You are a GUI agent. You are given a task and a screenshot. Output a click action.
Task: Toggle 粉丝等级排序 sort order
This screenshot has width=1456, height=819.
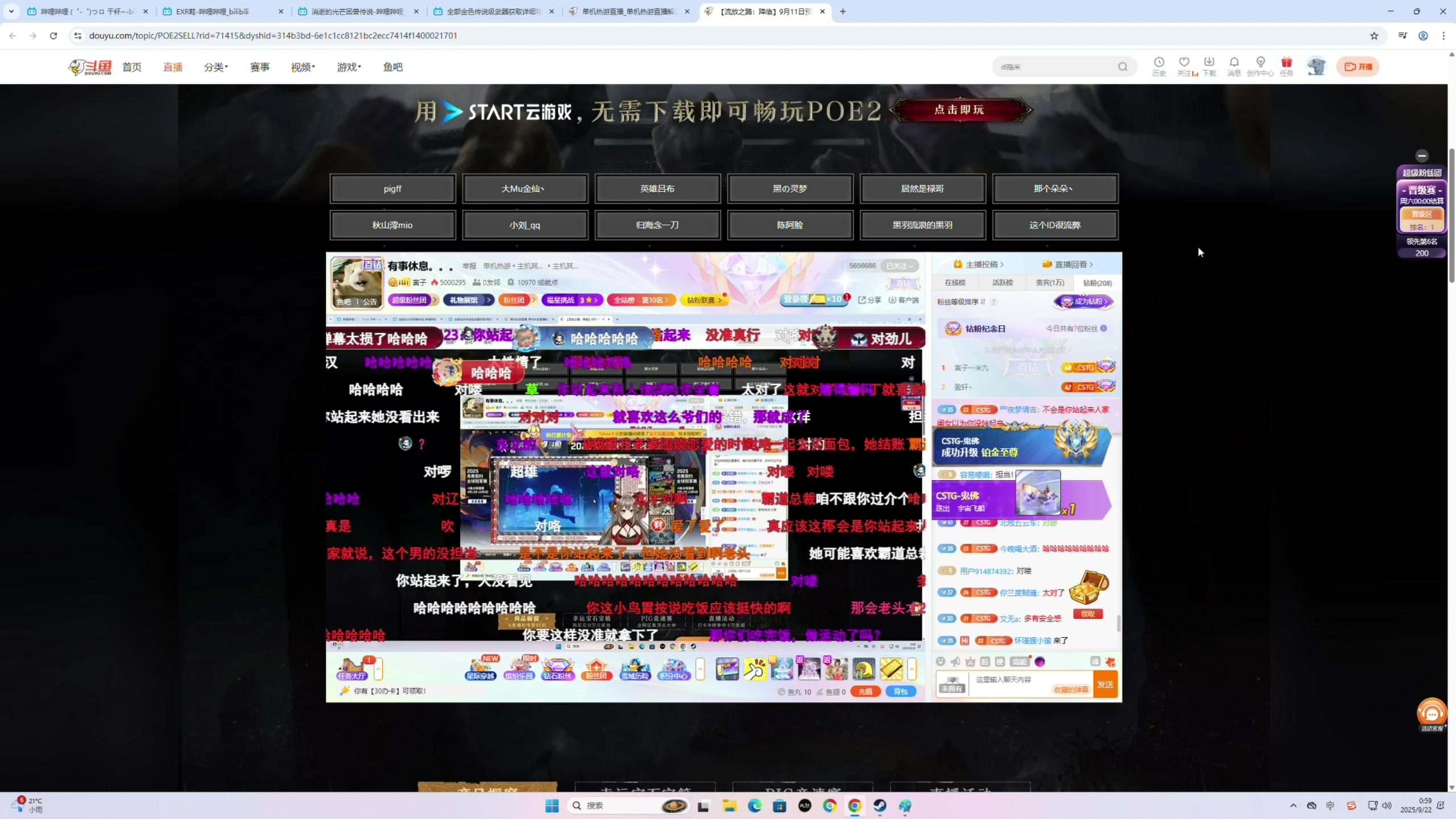(x=961, y=301)
